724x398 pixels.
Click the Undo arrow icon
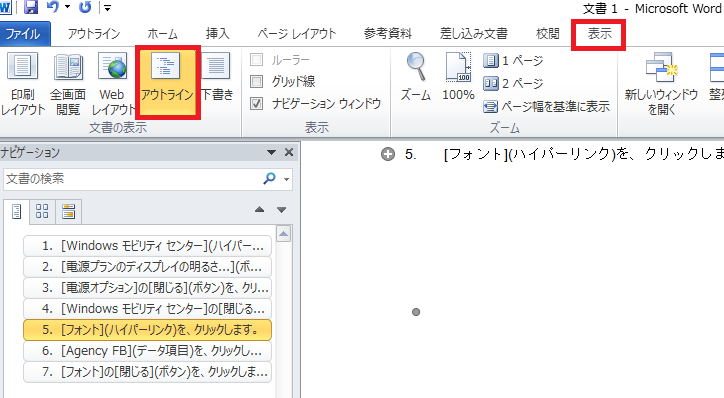pyautogui.click(x=53, y=6)
